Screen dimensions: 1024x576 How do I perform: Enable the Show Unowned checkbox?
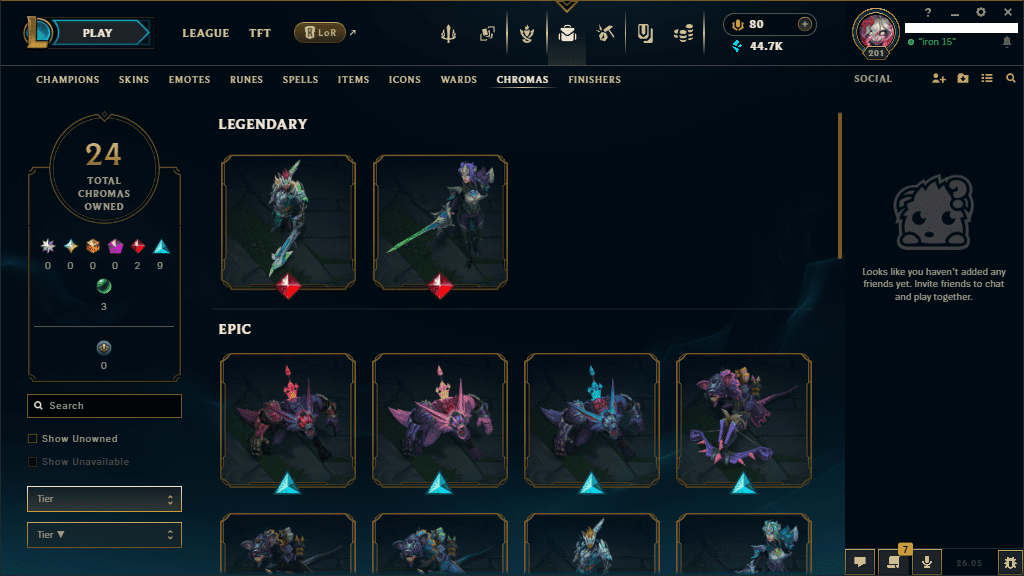pos(32,439)
